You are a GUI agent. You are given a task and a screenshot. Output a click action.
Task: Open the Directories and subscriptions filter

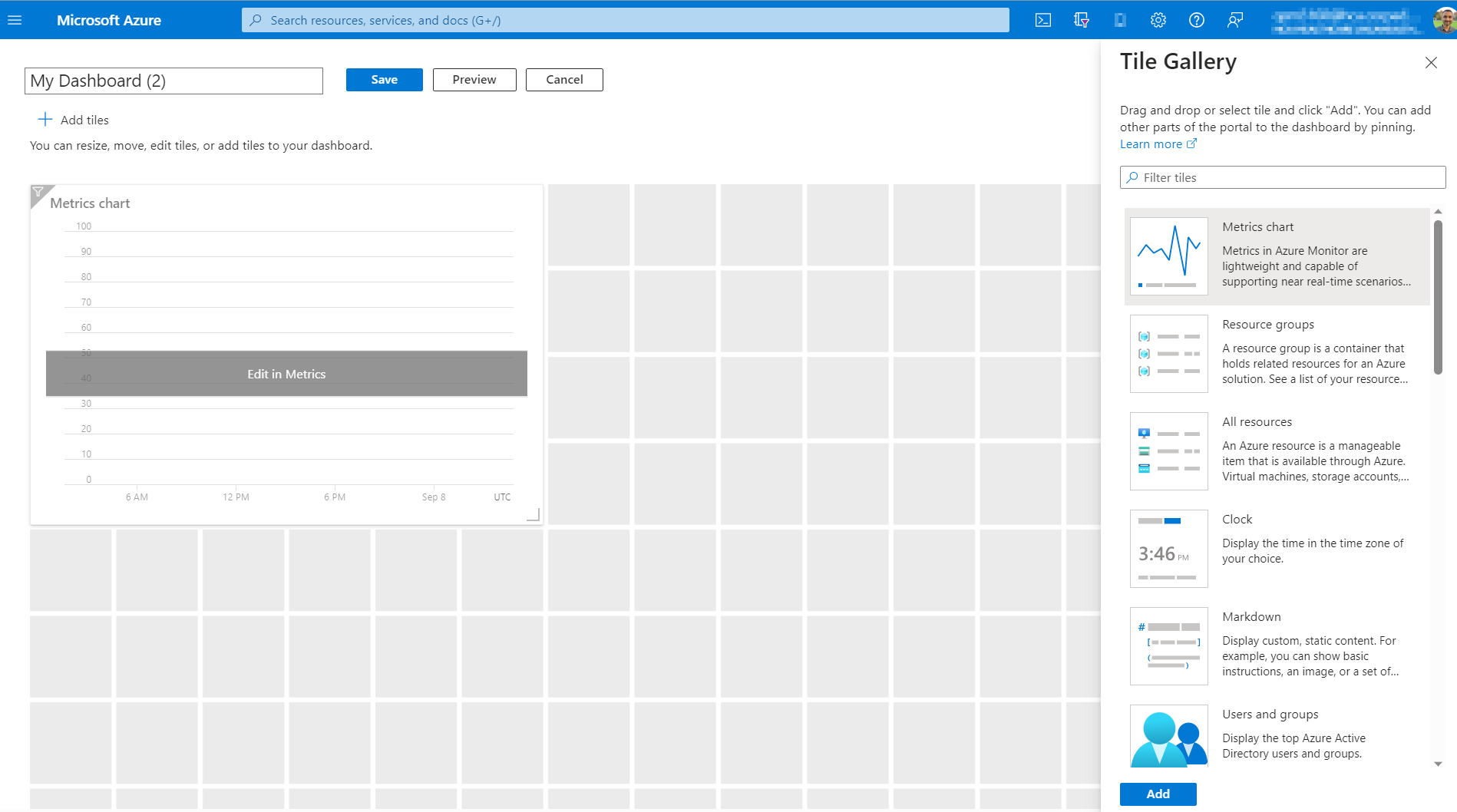click(x=1081, y=20)
